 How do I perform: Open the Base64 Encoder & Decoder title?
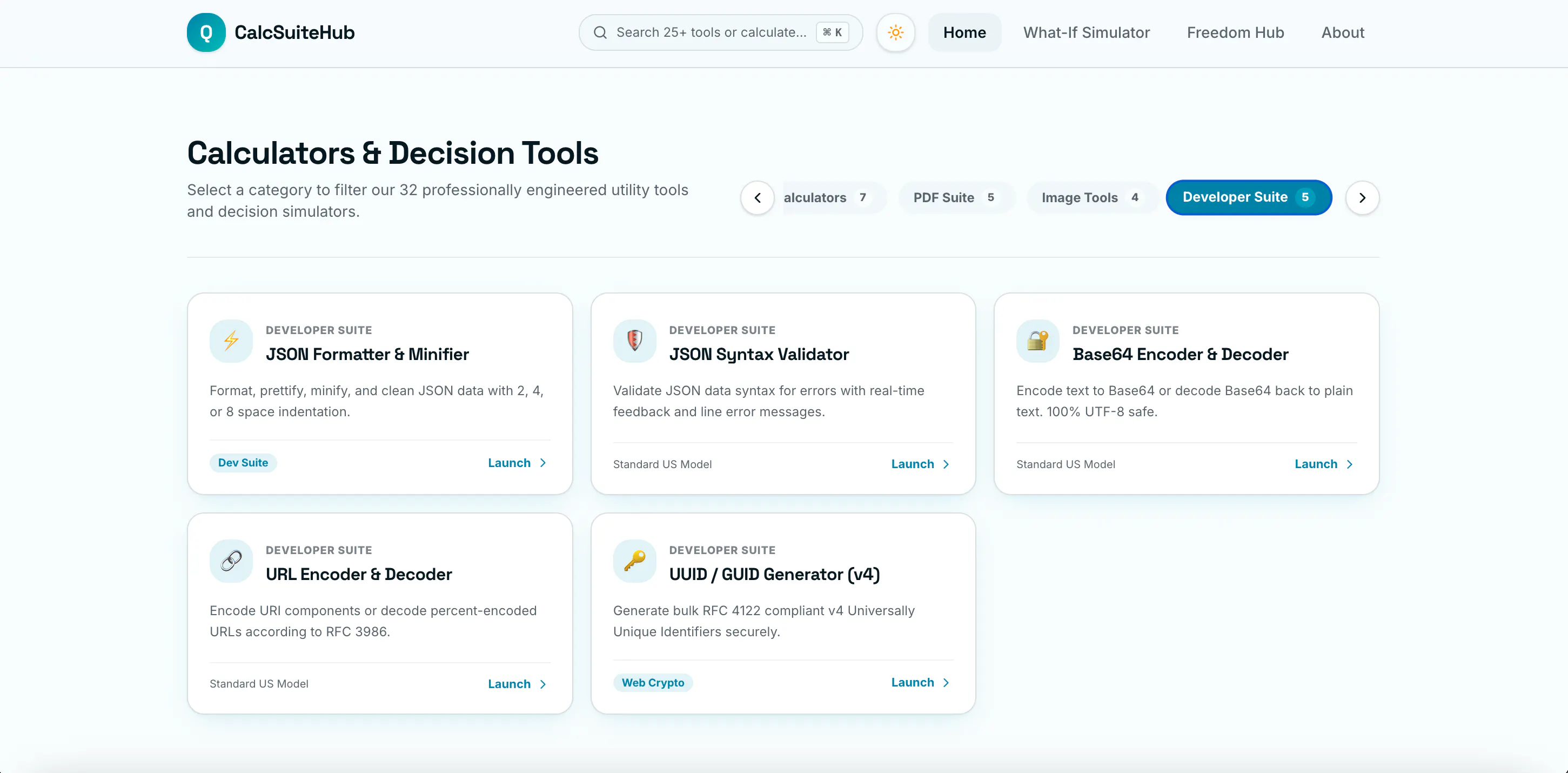pyautogui.click(x=1180, y=354)
